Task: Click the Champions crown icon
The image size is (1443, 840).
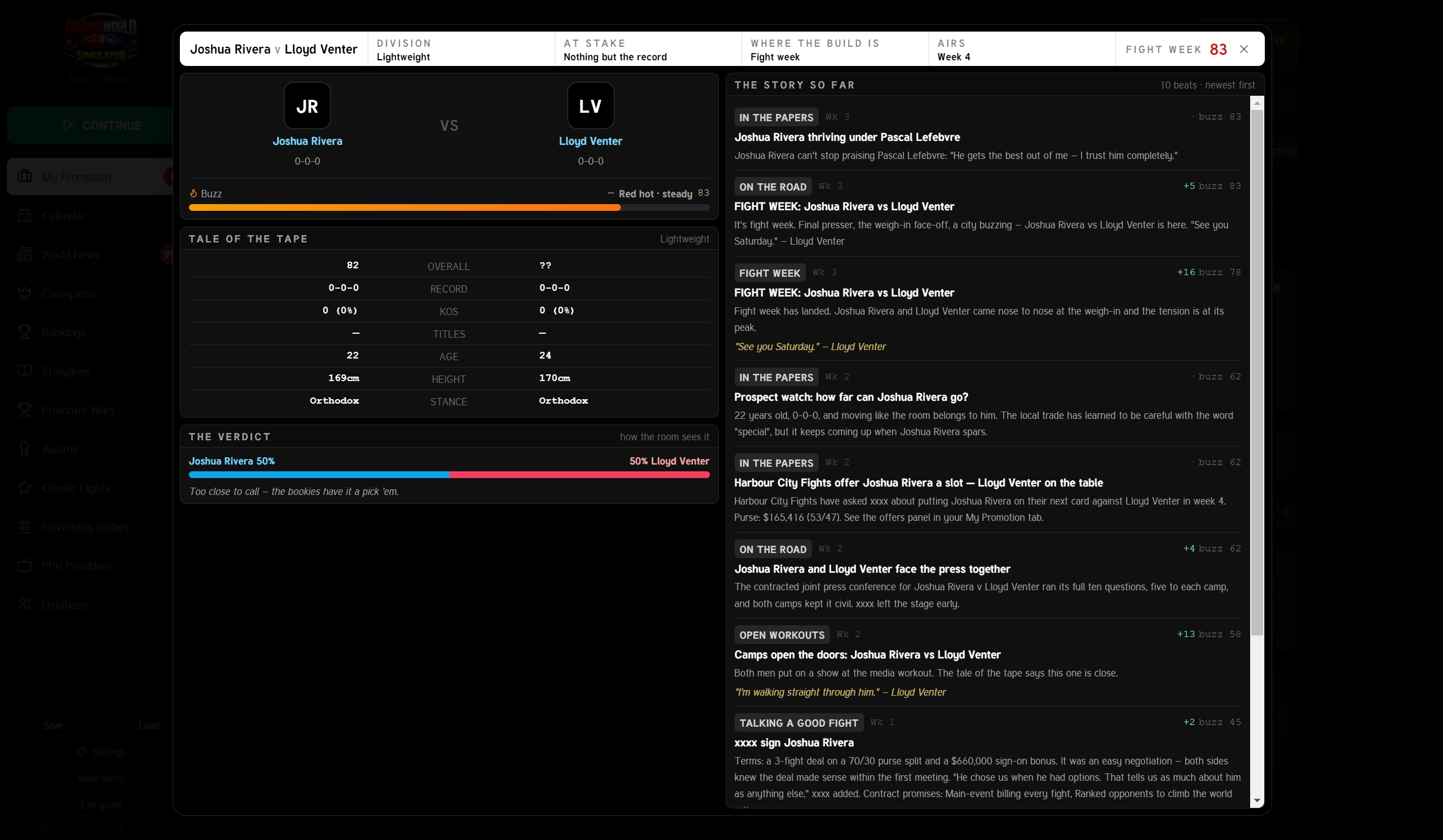Action: 25,293
